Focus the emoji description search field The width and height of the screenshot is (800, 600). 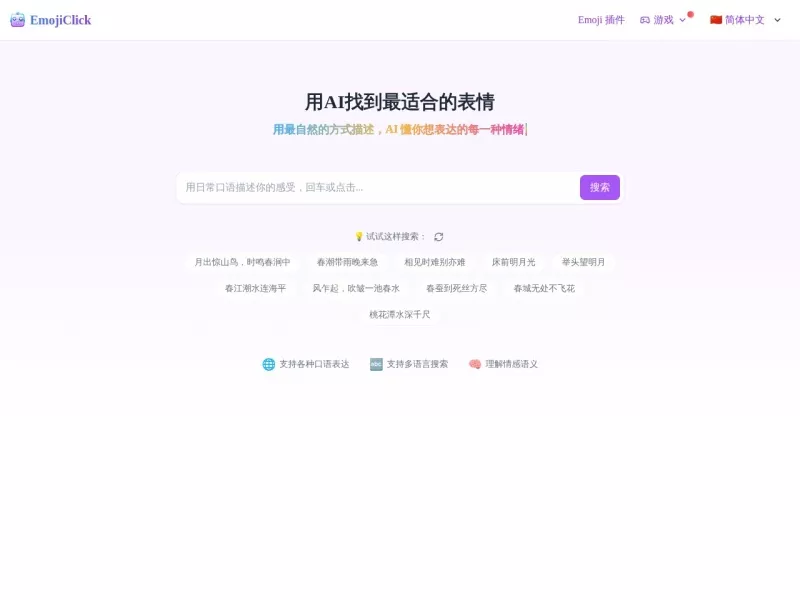click(378, 187)
